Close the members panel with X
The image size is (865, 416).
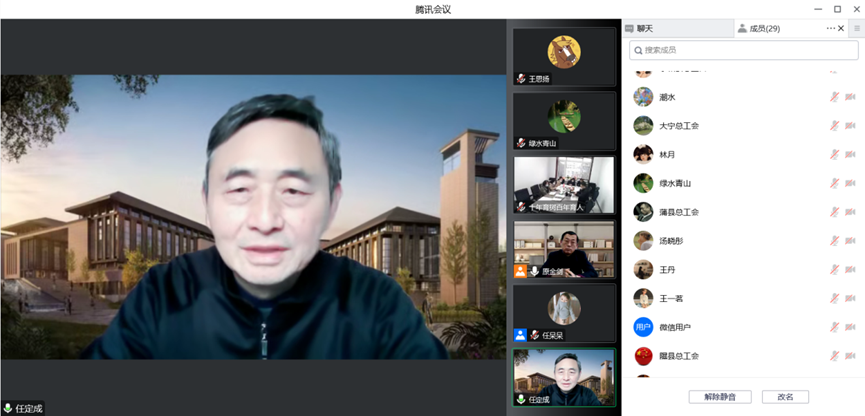(x=842, y=29)
